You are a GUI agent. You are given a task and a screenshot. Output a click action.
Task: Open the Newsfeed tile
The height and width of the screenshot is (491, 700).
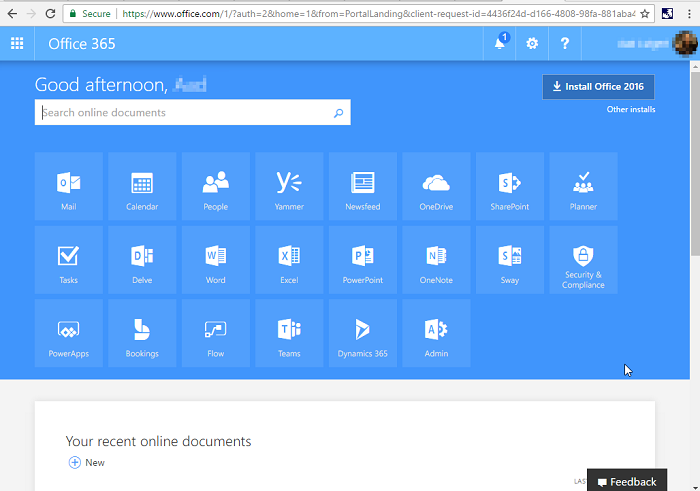tap(362, 186)
